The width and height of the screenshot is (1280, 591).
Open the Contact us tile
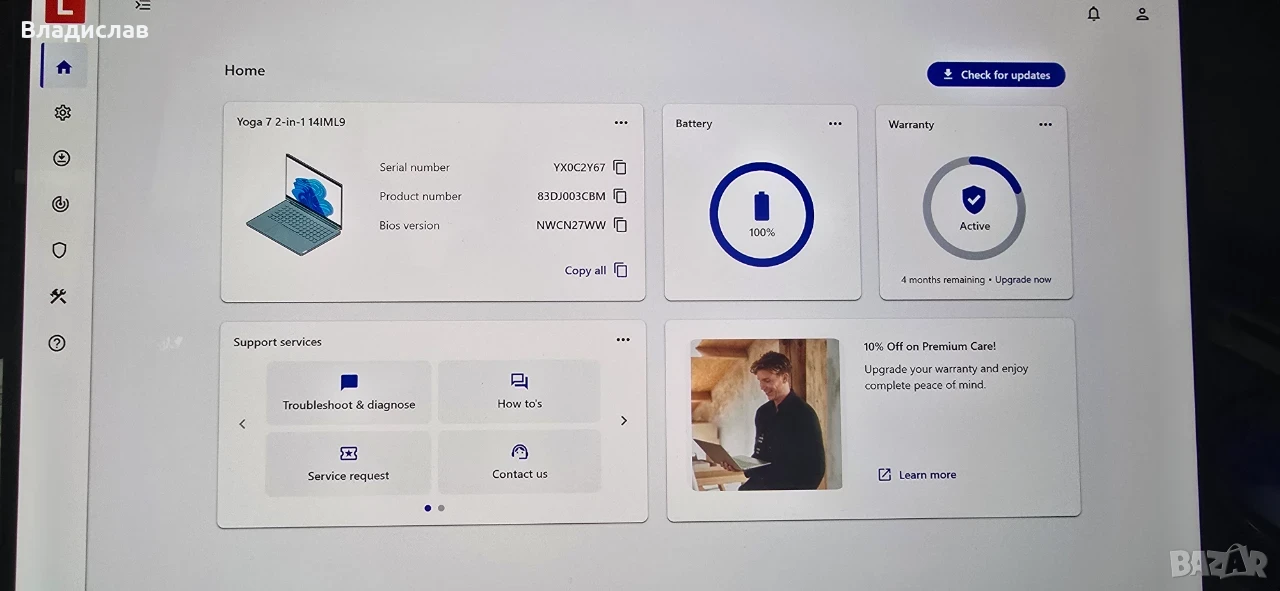coord(519,461)
